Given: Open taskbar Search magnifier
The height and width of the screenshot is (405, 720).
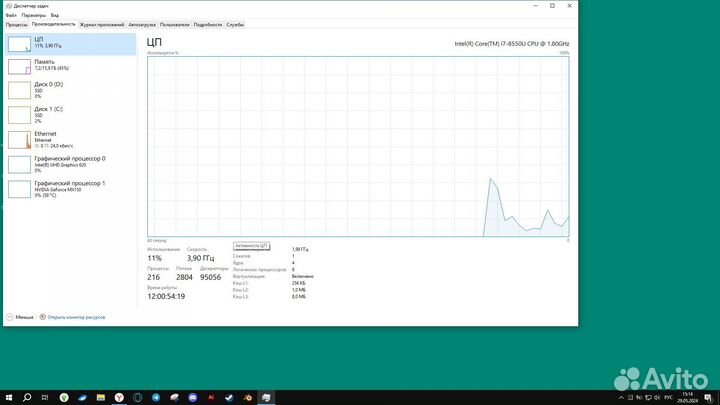Looking at the screenshot, I should coord(27,398).
